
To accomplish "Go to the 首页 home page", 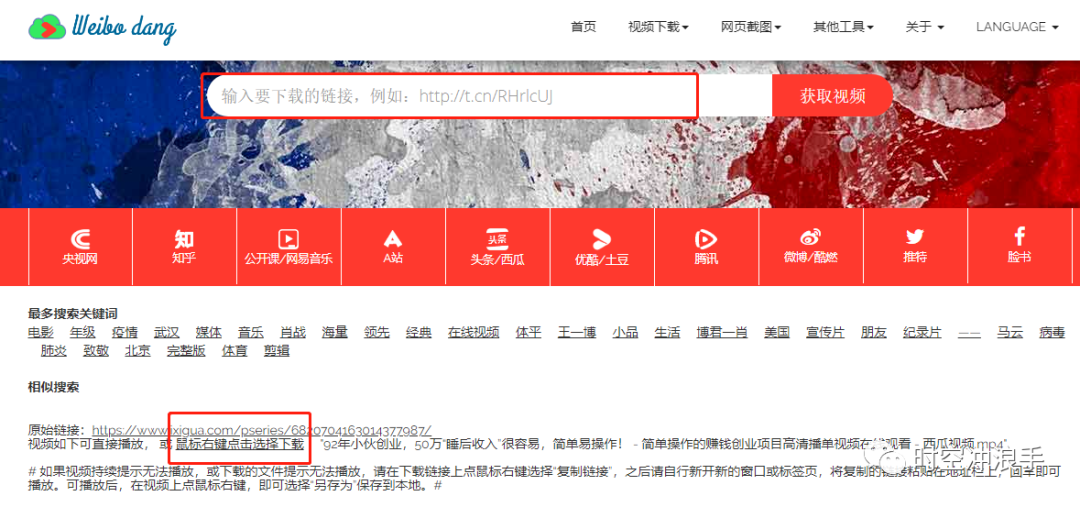I will coord(583,27).
